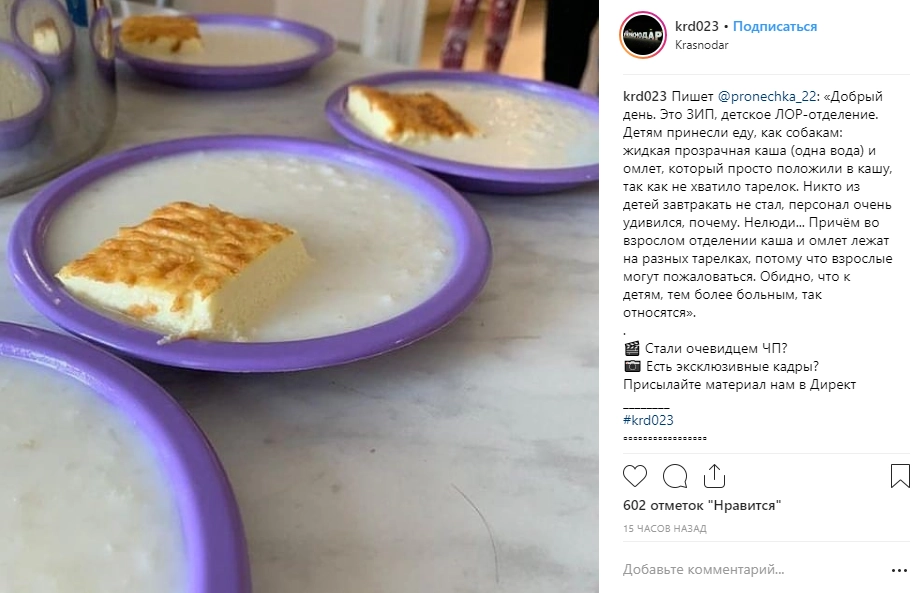Share the post using the share icon

pyautogui.click(x=714, y=477)
